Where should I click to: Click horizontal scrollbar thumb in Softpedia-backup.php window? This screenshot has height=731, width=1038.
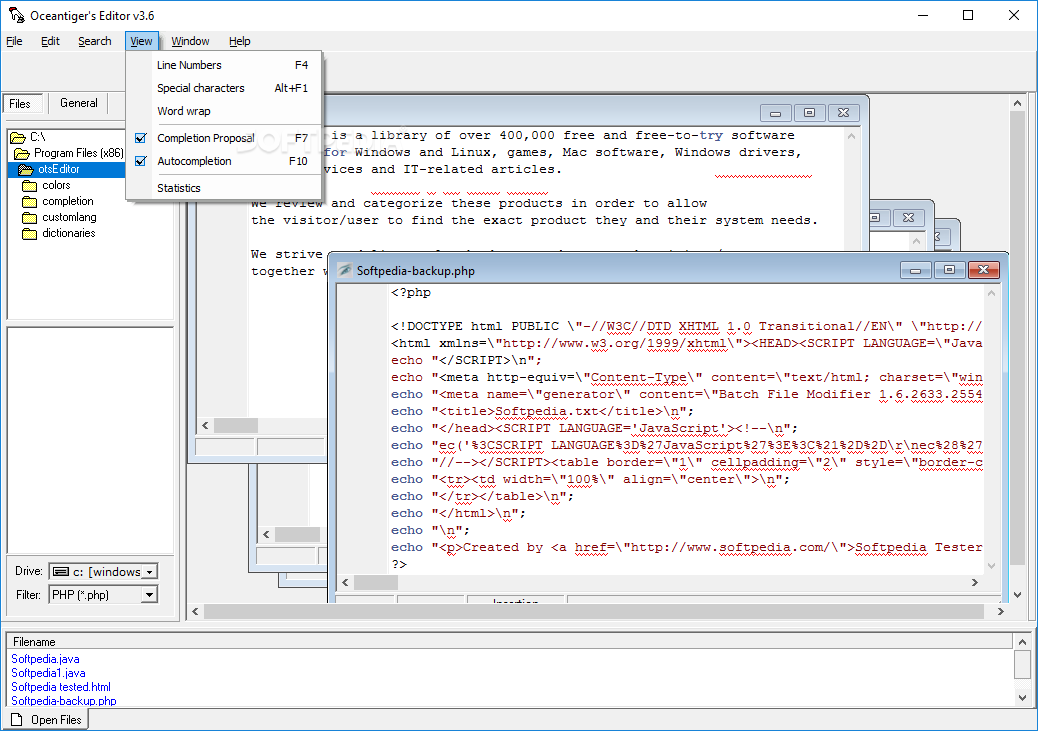coord(375,583)
